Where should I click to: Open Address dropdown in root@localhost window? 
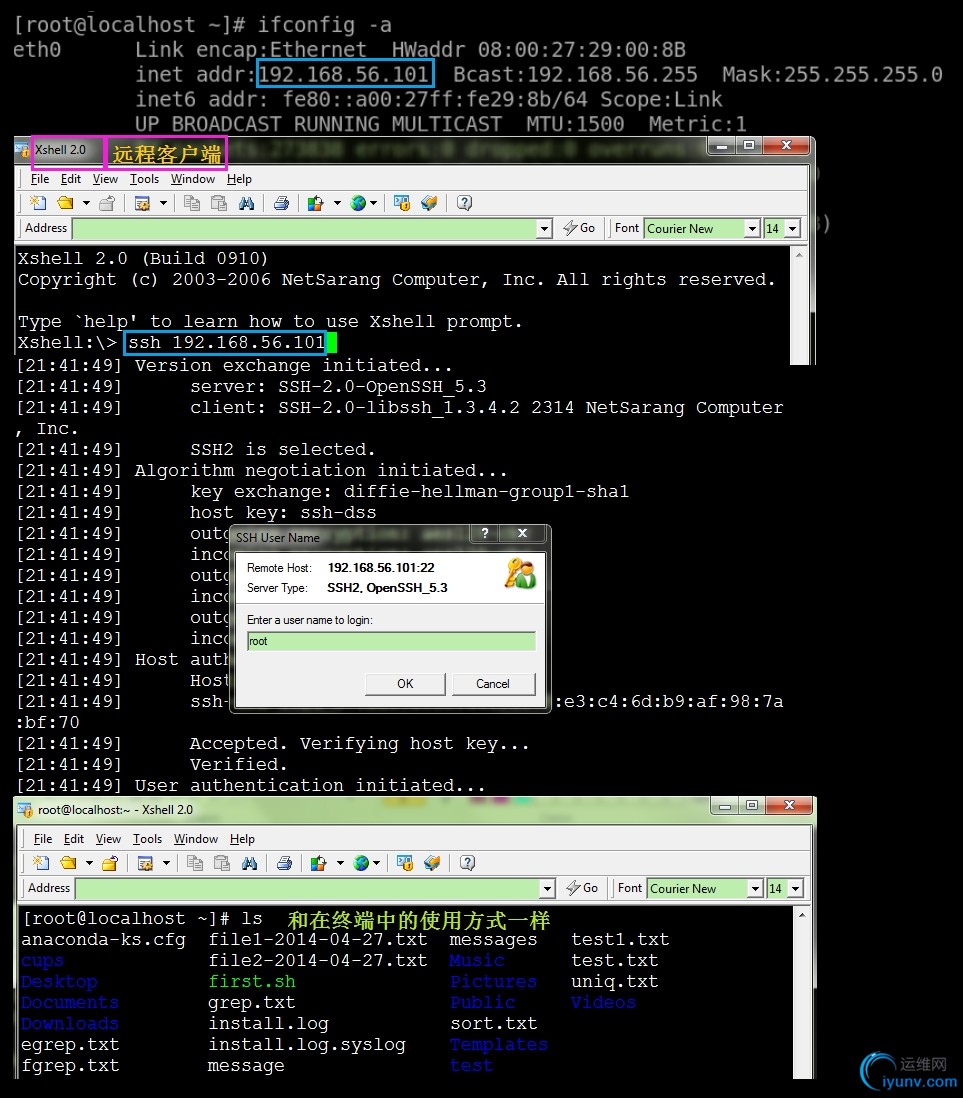click(x=547, y=889)
